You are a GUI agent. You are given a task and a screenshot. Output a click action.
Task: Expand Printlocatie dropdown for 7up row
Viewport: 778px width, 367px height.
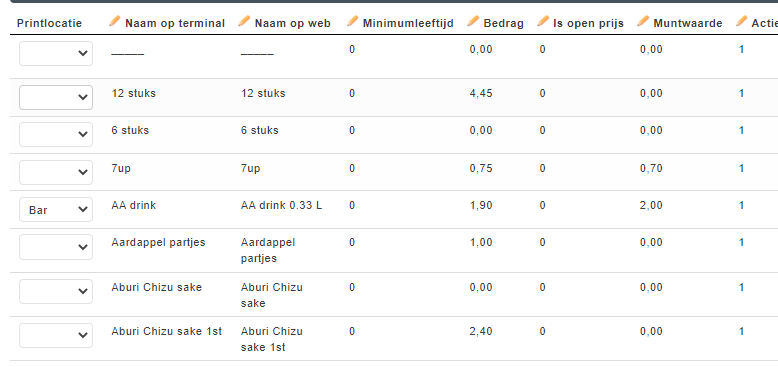[x=56, y=172]
